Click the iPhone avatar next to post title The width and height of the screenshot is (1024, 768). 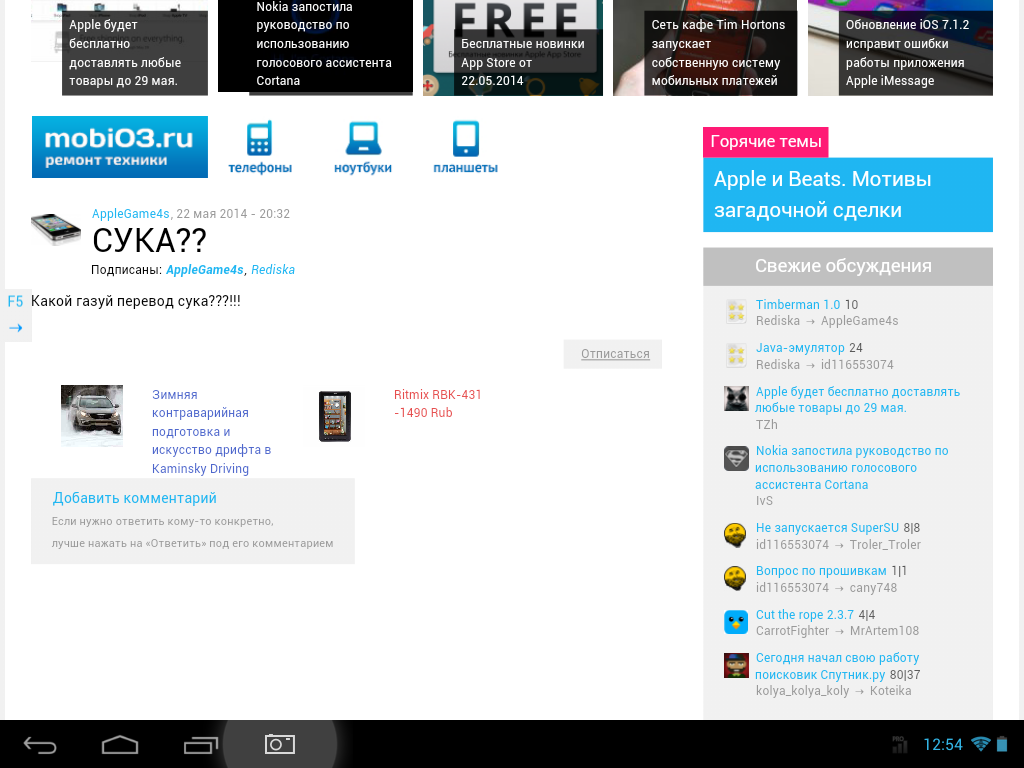[x=56, y=229]
